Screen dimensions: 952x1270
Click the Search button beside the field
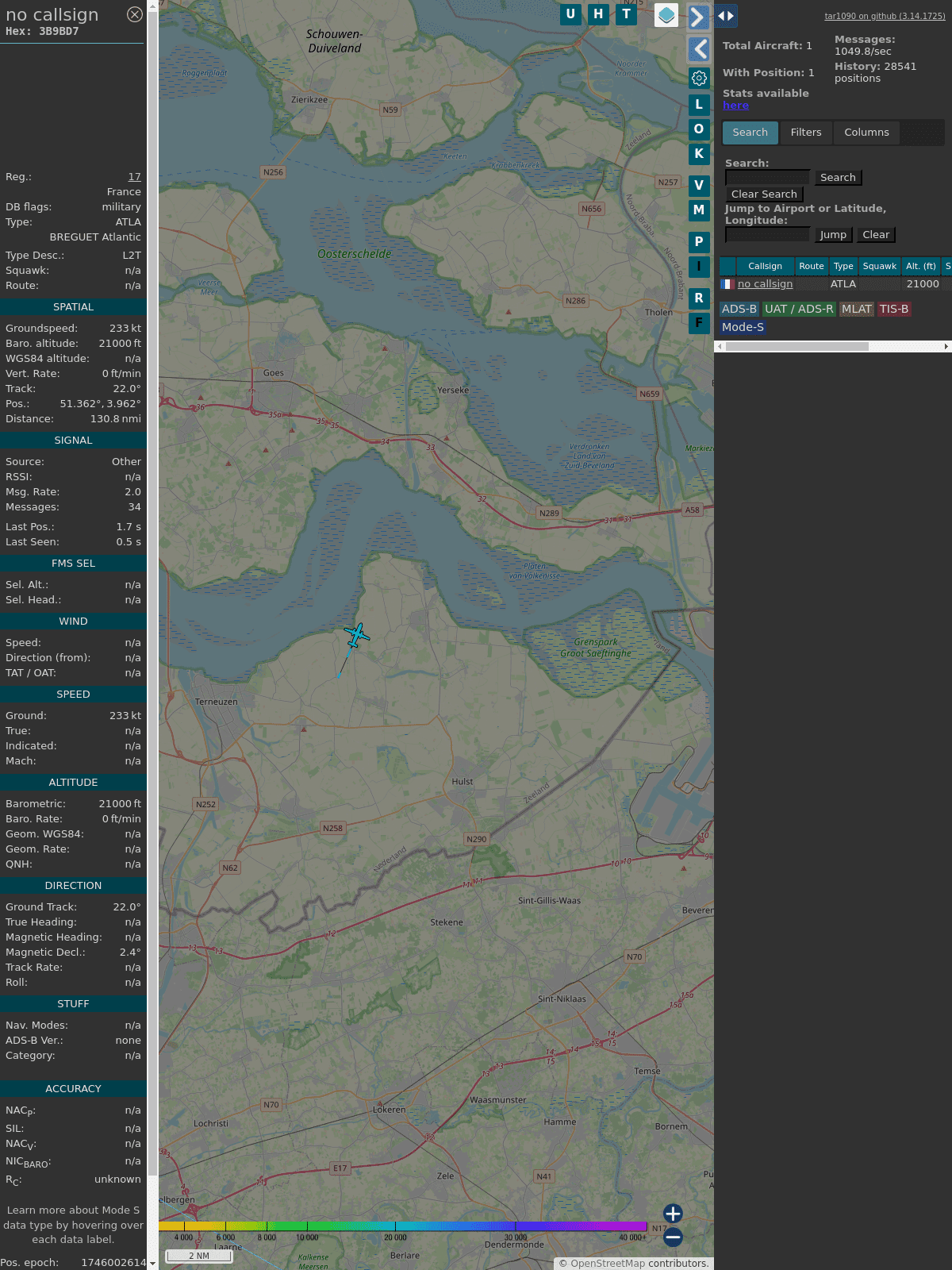click(838, 178)
